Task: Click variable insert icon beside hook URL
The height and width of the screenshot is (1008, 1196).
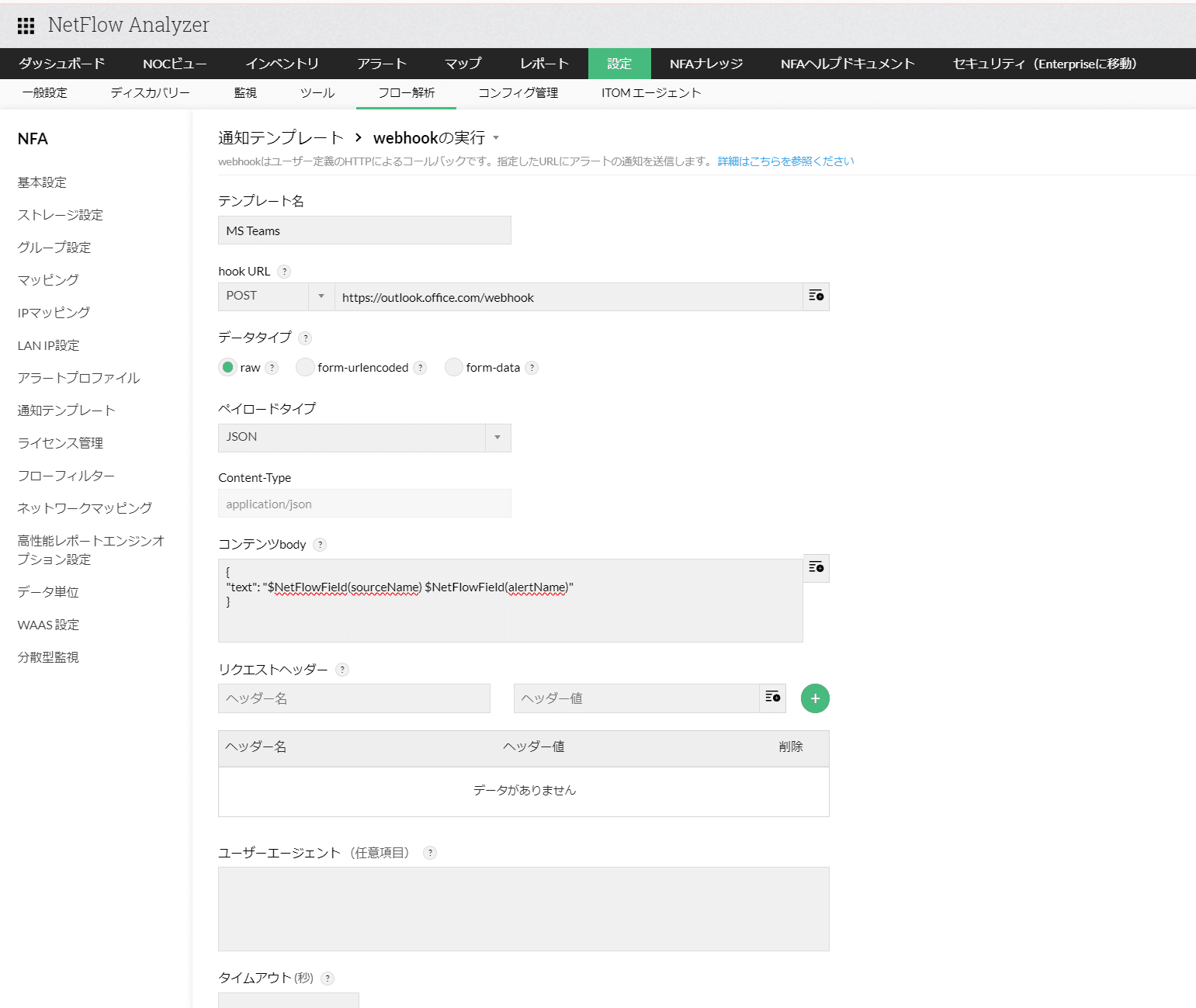Action: [816, 296]
